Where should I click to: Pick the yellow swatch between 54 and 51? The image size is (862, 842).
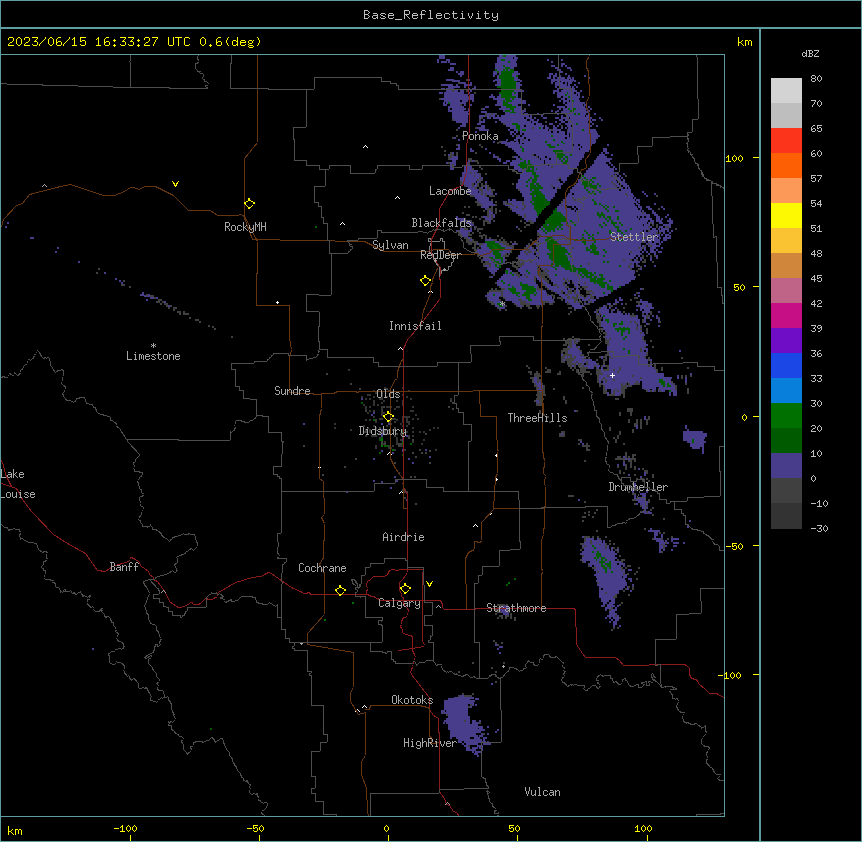(786, 215)
